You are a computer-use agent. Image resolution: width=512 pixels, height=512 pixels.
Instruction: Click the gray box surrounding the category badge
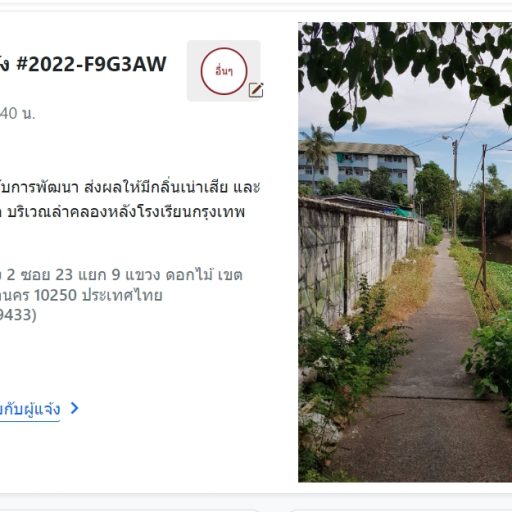pos(224,71)
